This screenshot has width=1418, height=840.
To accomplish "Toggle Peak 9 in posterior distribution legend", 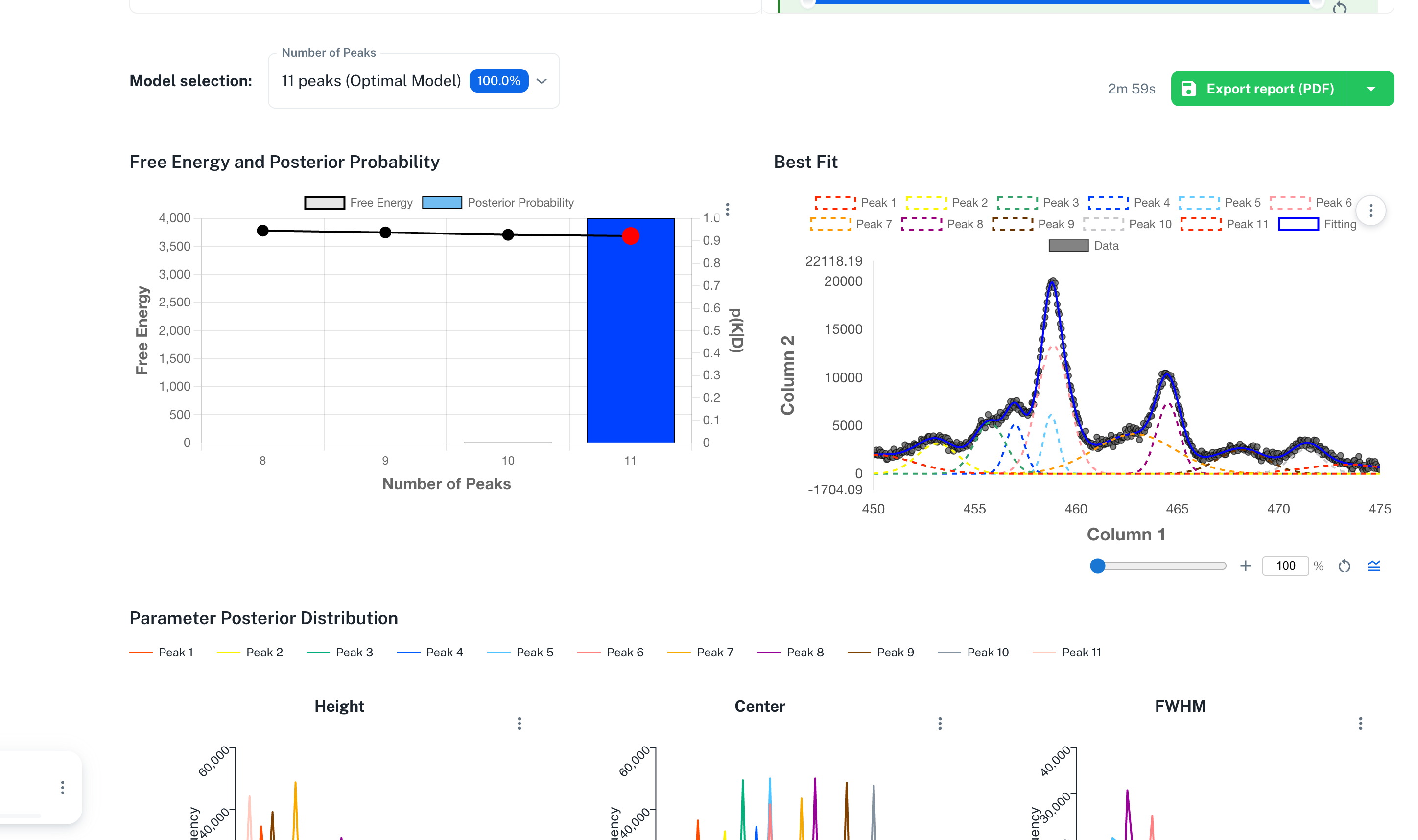I will point(881,653).
